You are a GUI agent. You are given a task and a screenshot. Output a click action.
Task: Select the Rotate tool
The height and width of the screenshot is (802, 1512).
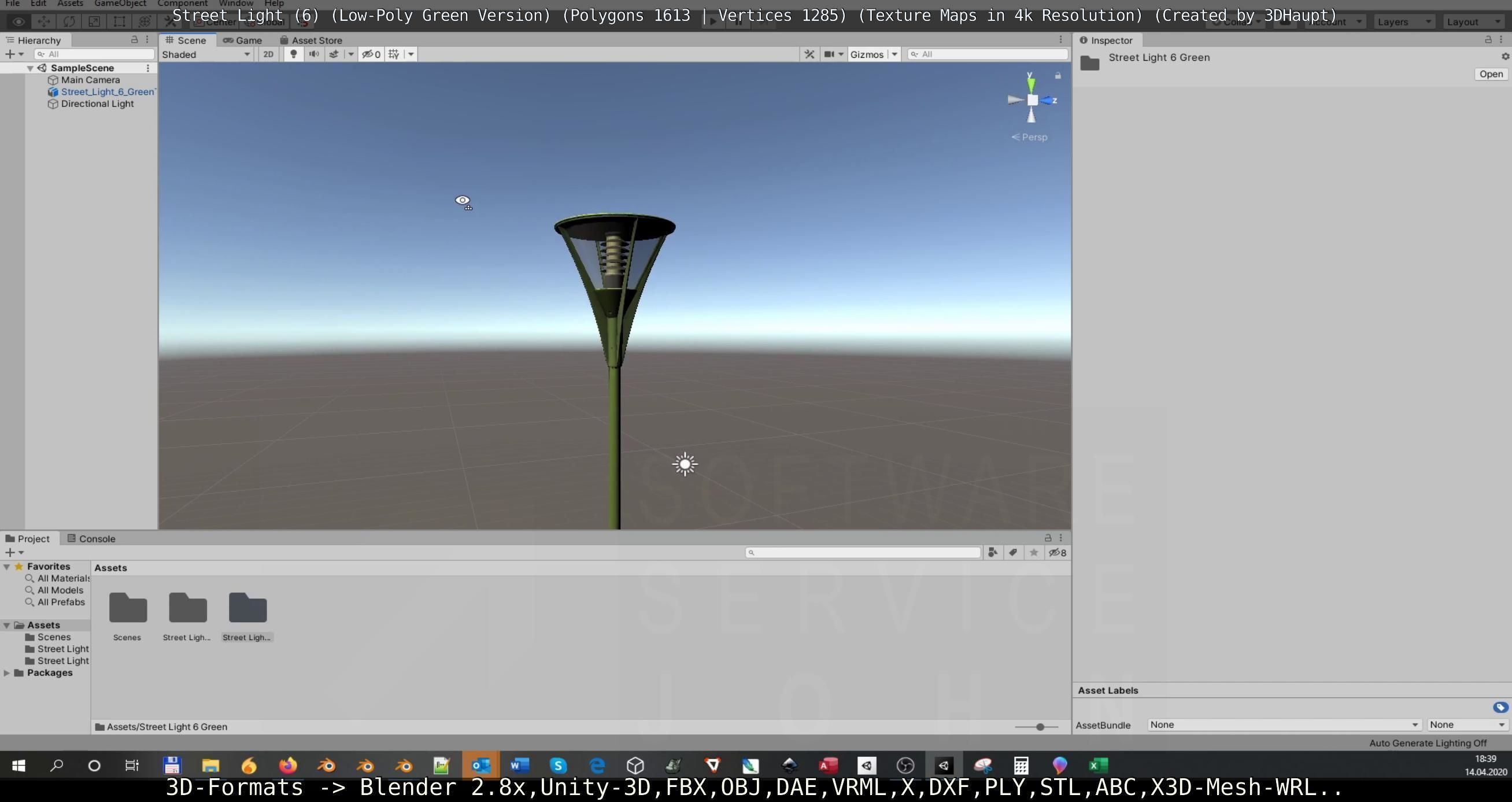[x=69, y=22]
